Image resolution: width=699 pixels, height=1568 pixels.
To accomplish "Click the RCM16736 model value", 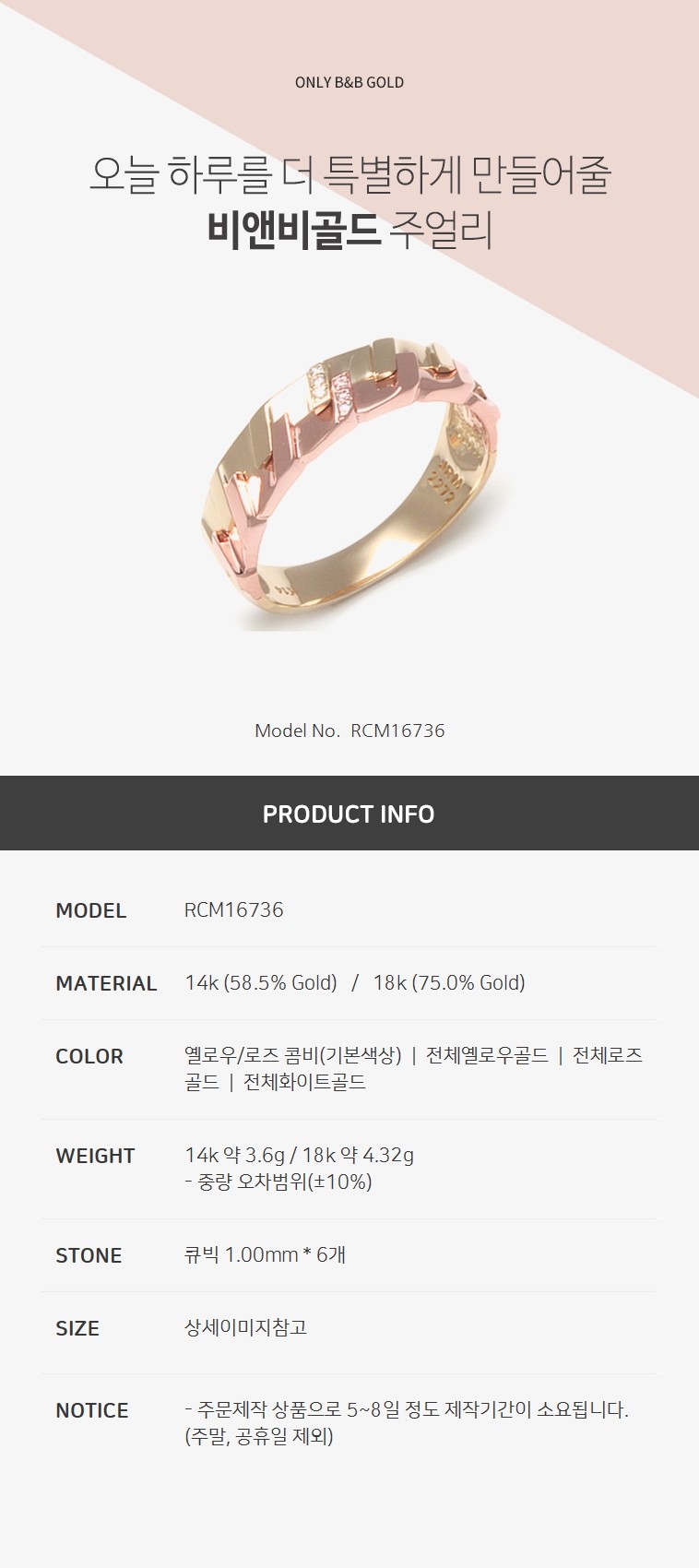I will [234, 909].
